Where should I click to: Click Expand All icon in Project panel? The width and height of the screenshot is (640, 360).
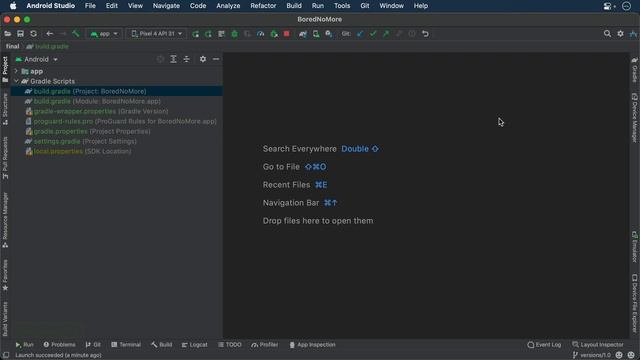173,59
